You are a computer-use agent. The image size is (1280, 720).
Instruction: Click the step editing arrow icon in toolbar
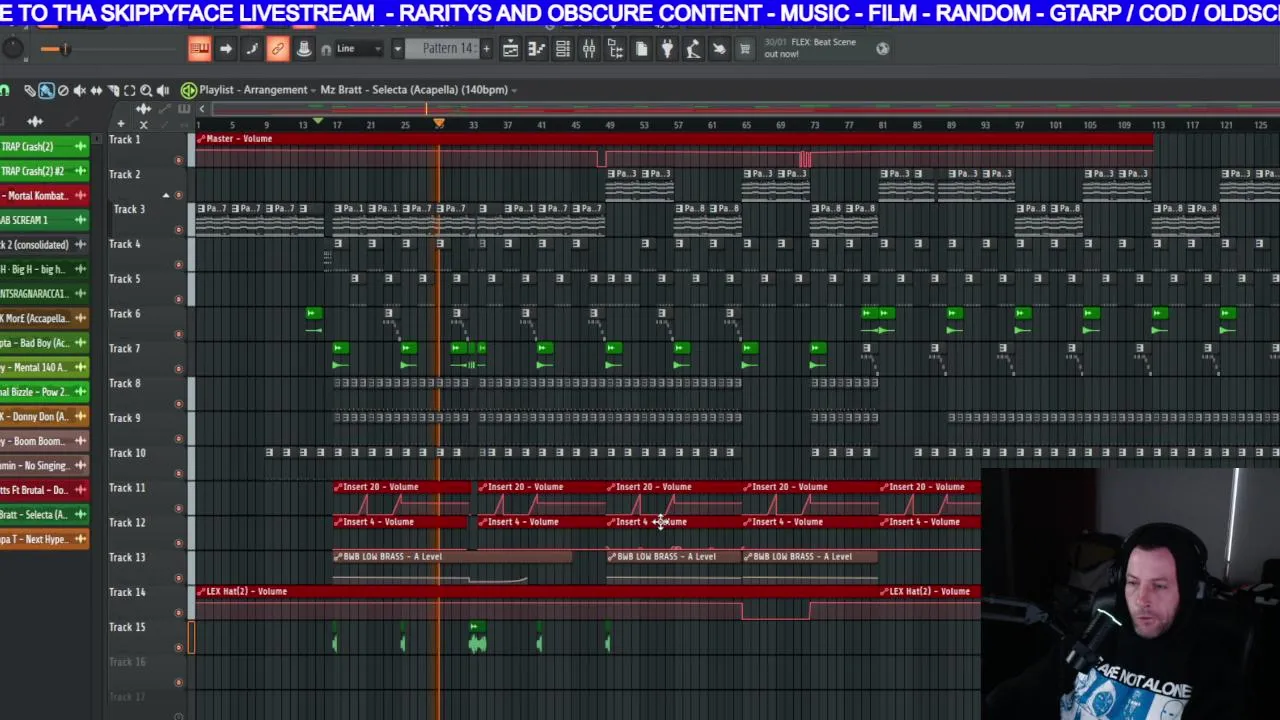click(226, 48)
